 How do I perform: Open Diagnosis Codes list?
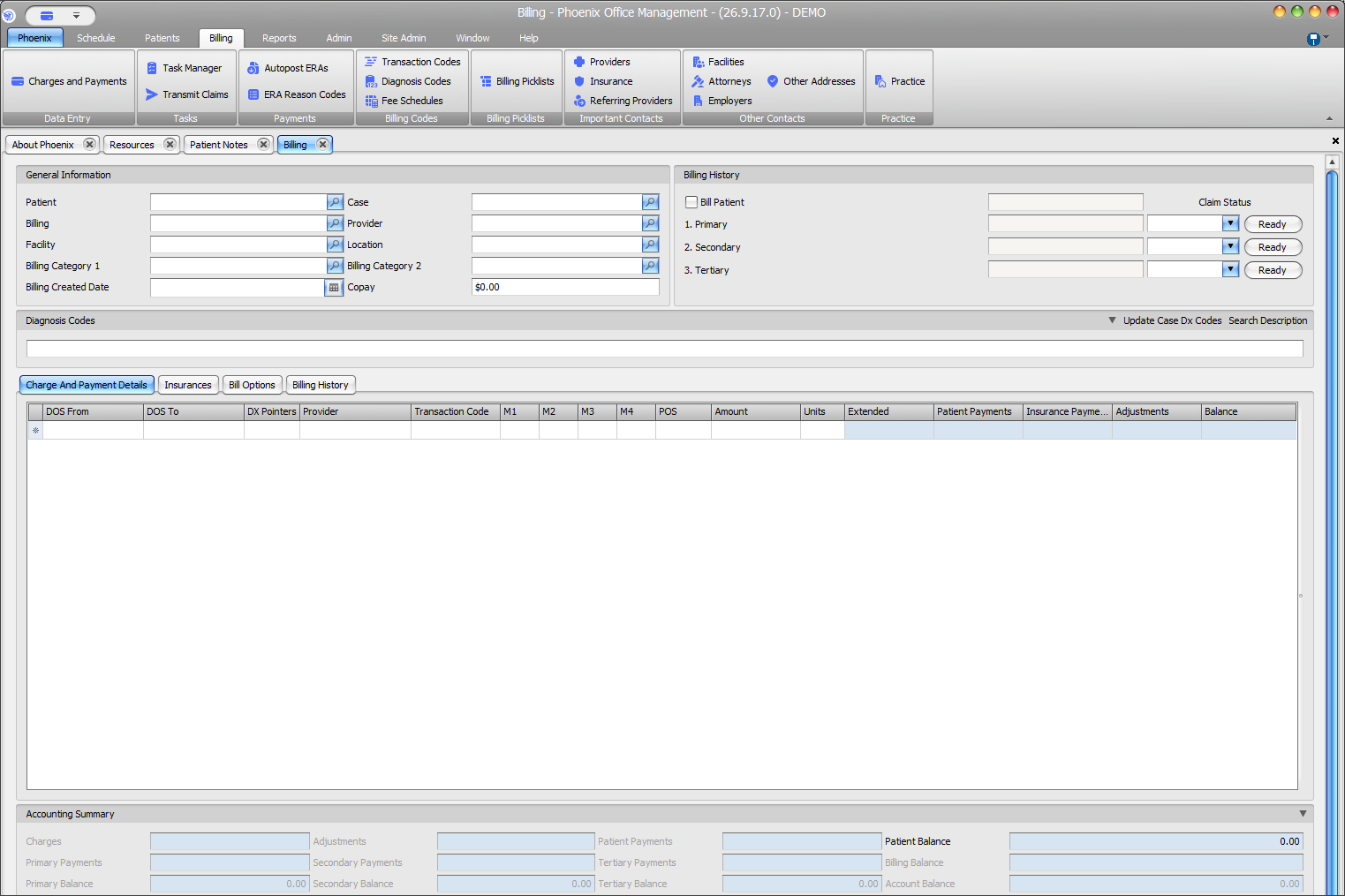click(x=408, y=81)
